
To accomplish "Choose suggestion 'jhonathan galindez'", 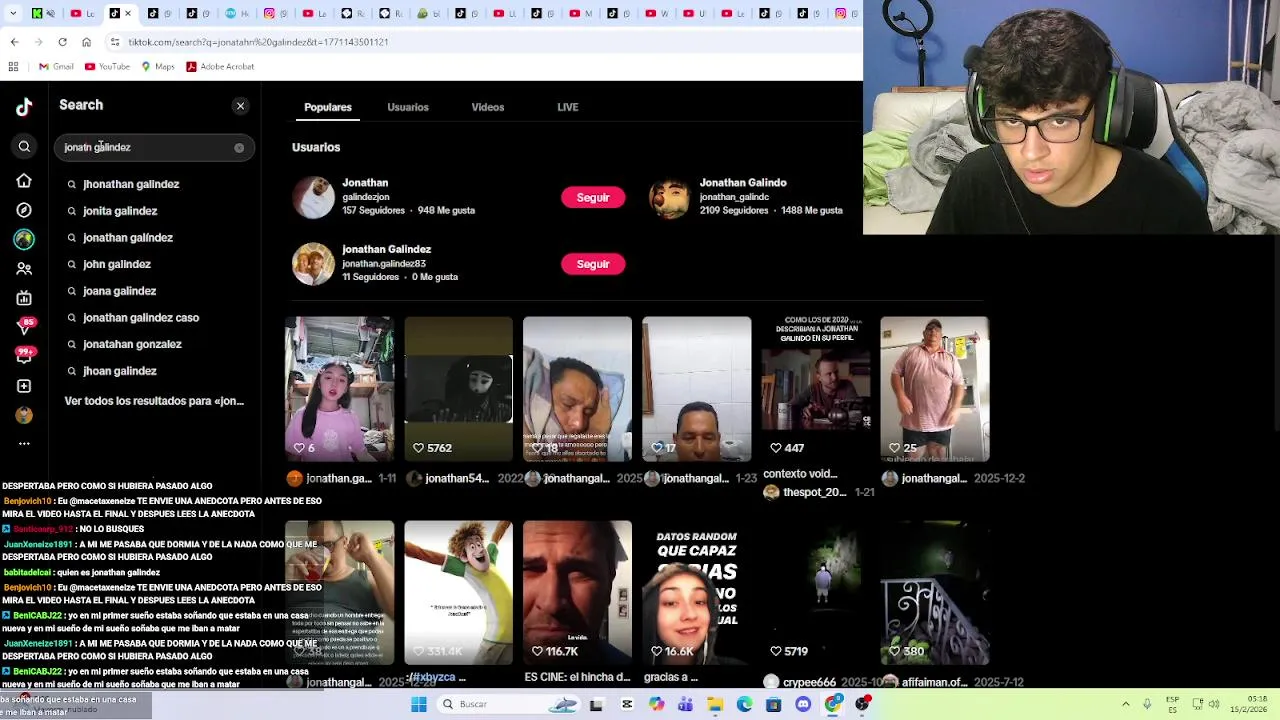I will point(131,184).
